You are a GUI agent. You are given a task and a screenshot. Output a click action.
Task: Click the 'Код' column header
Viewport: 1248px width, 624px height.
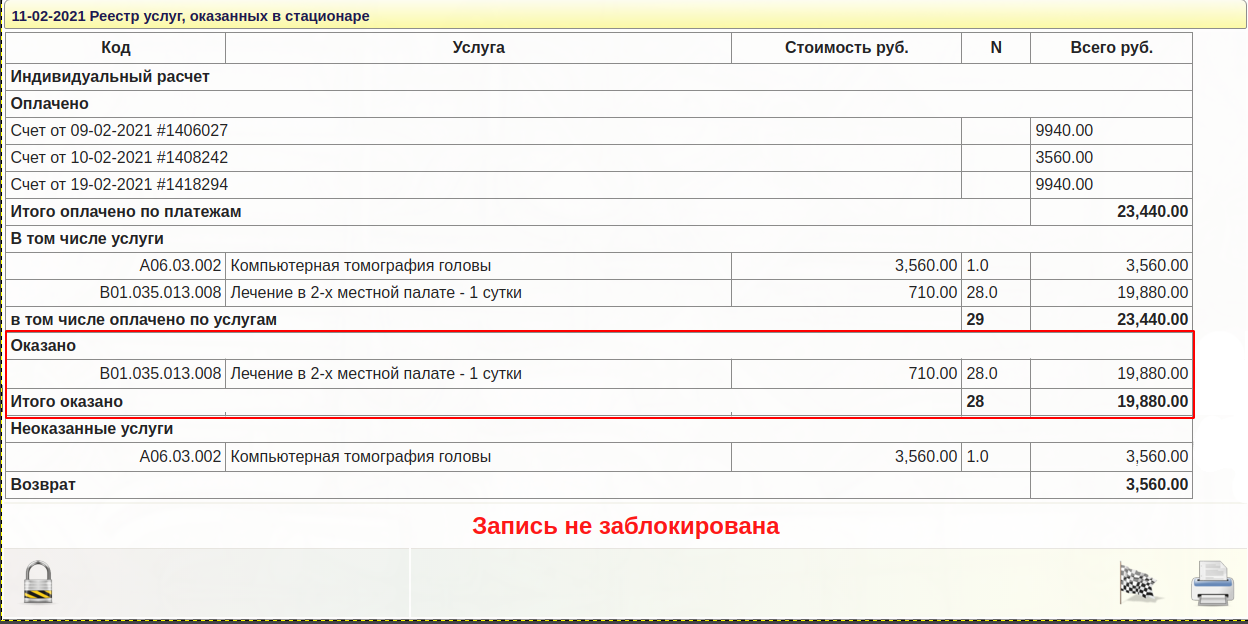click(116, 48)
